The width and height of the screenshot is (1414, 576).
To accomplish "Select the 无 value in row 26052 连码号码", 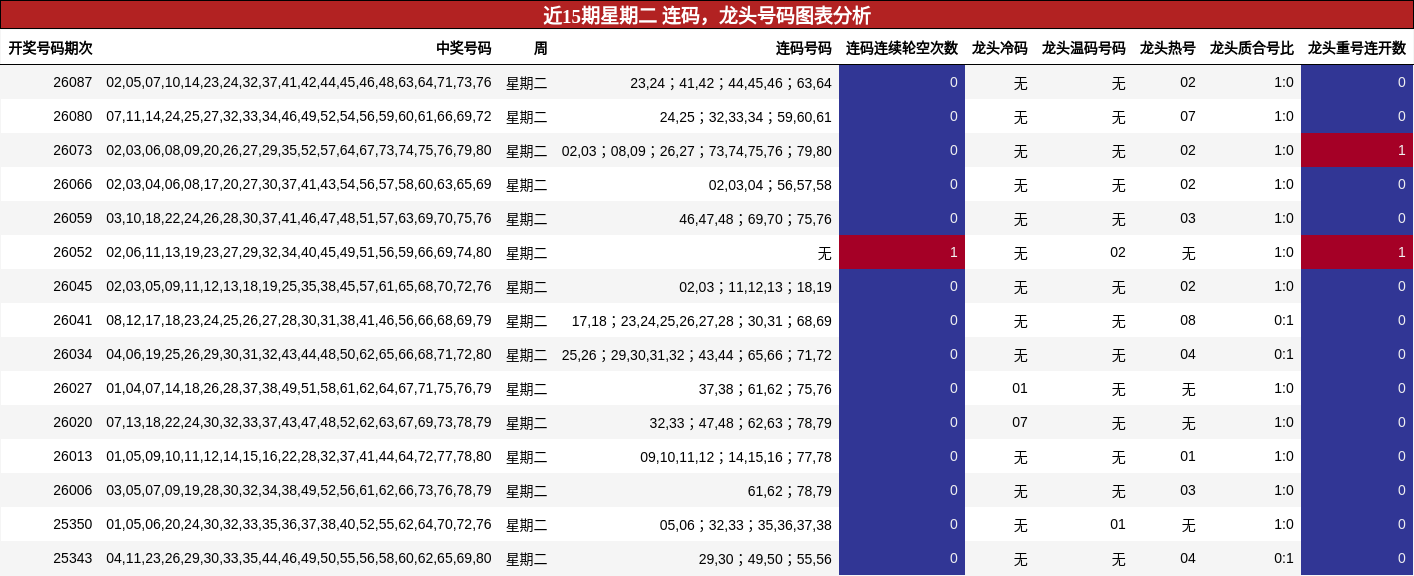I will (x=823, y=252).
